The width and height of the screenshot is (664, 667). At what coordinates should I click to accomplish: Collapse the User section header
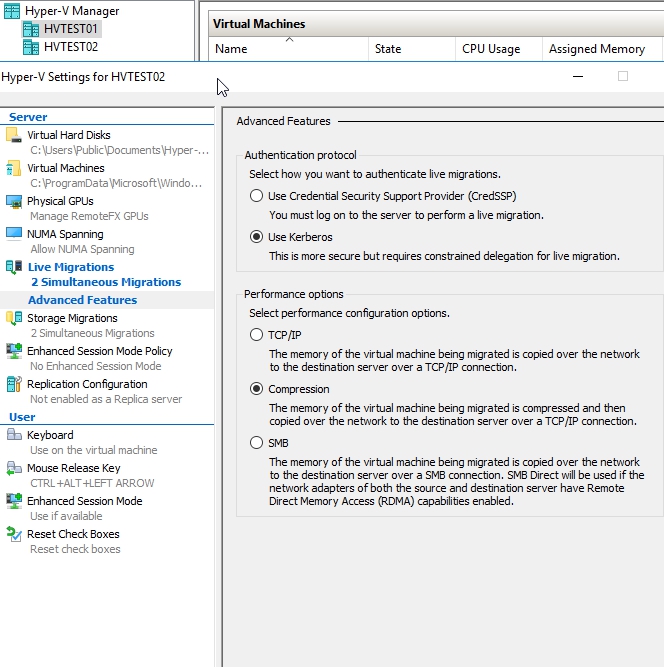click(22, 417)
